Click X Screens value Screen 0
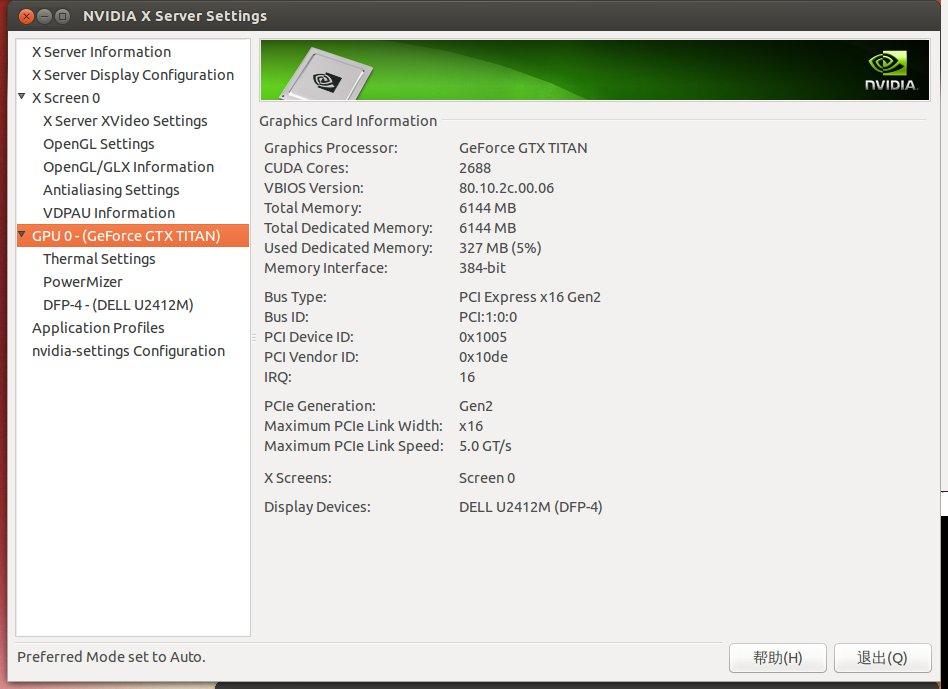The width and height of the screenshot is (948, 689). tap(487, 477)
